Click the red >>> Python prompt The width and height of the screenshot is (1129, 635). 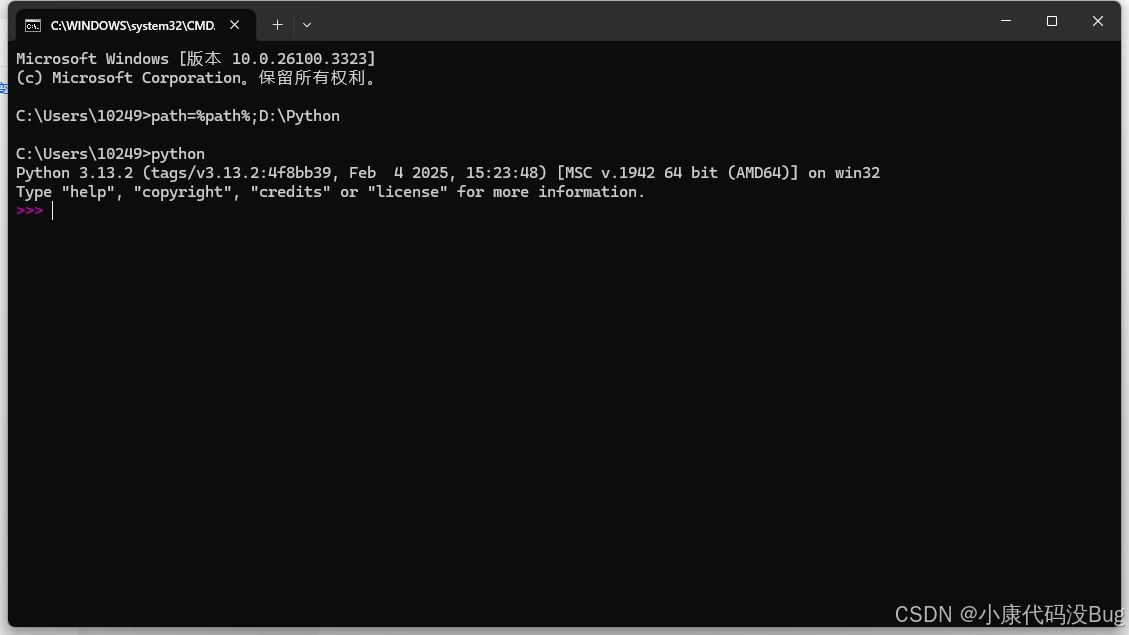click(x=28, y=210)
